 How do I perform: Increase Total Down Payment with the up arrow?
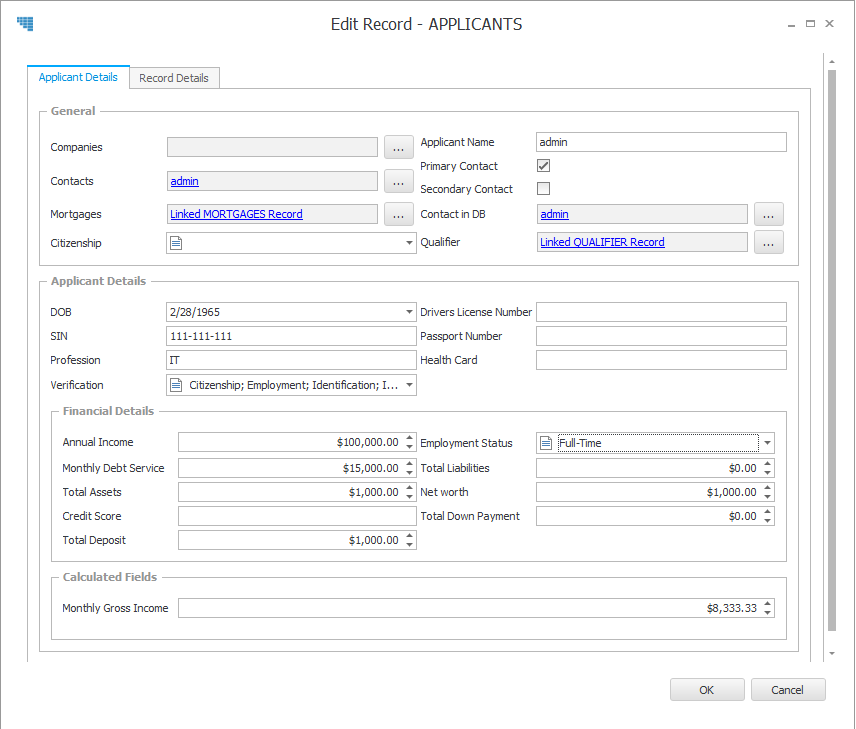tap(768, 512)
